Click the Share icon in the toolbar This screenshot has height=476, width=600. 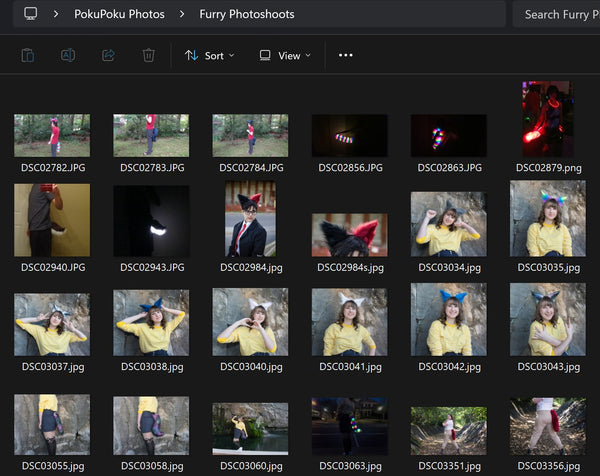(x=108, y=56)
